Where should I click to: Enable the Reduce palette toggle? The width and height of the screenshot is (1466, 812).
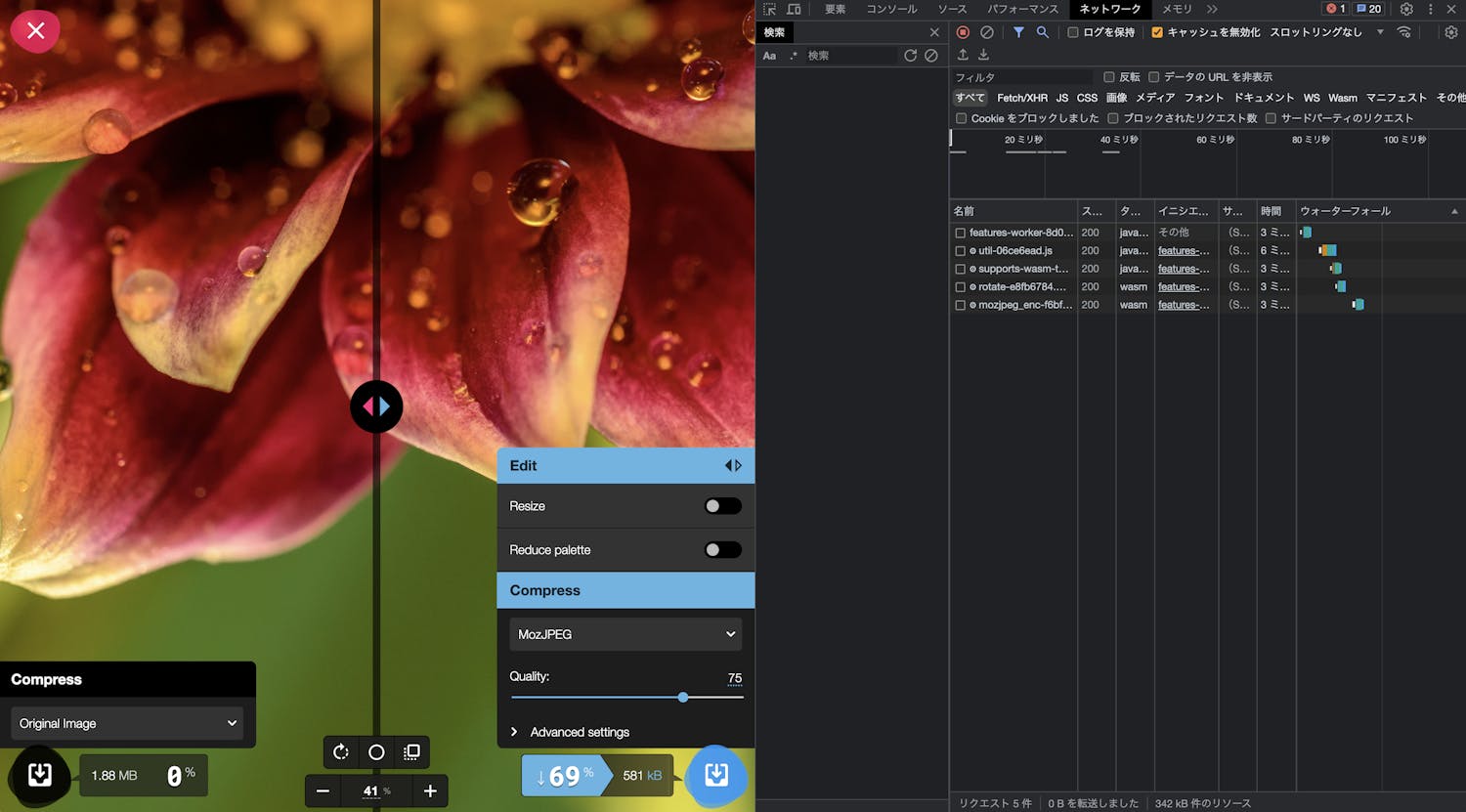(722, 550)
